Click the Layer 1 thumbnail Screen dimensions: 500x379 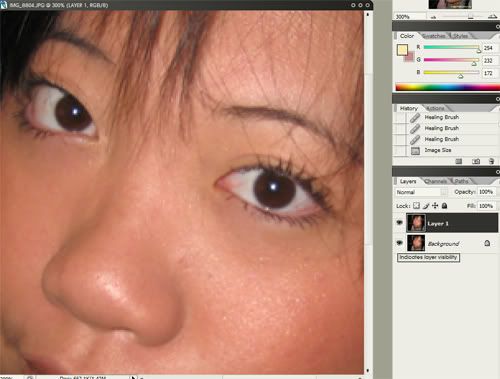click(416, 223)
